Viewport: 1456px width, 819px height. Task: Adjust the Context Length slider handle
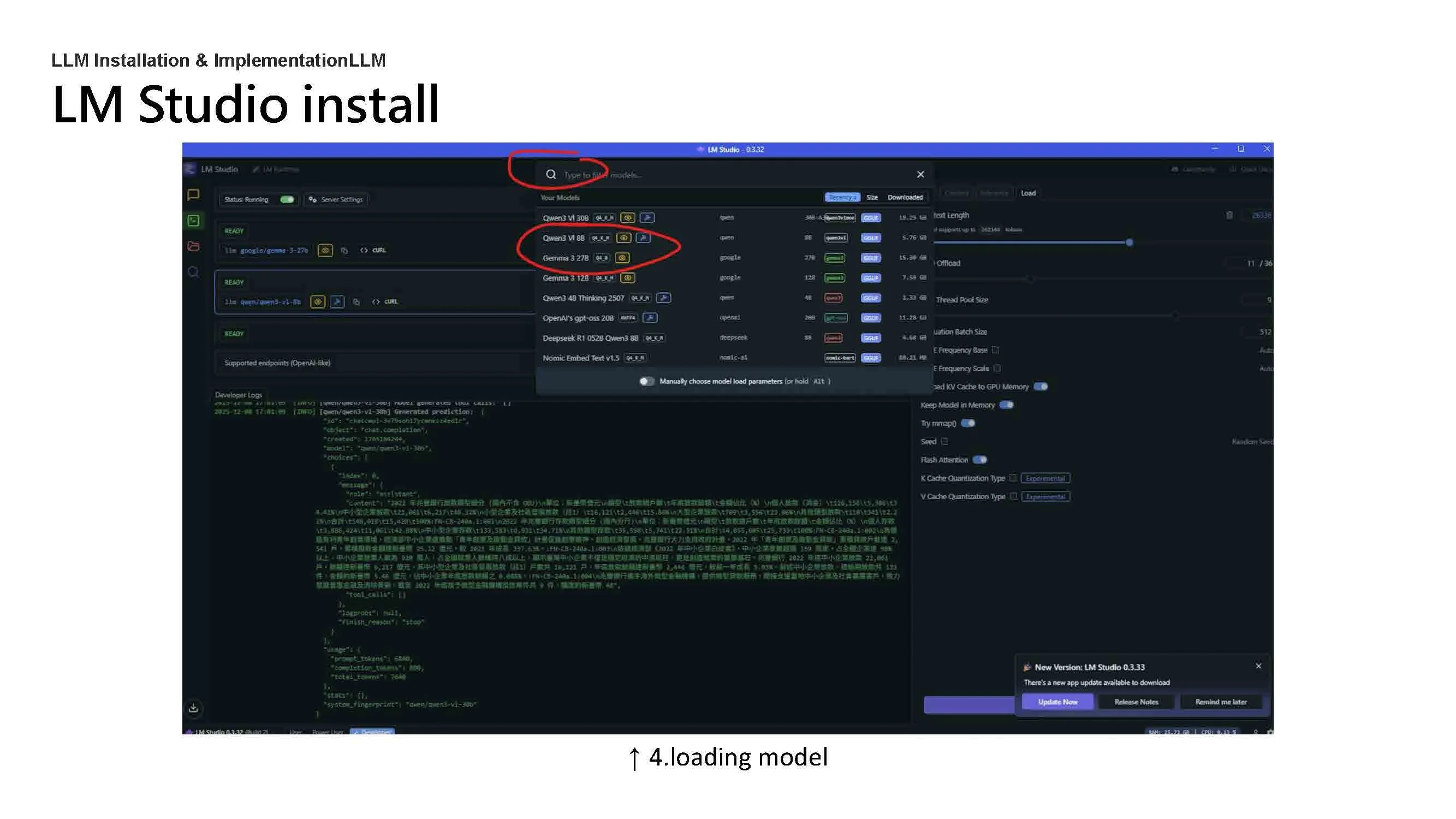(1130, 242)
